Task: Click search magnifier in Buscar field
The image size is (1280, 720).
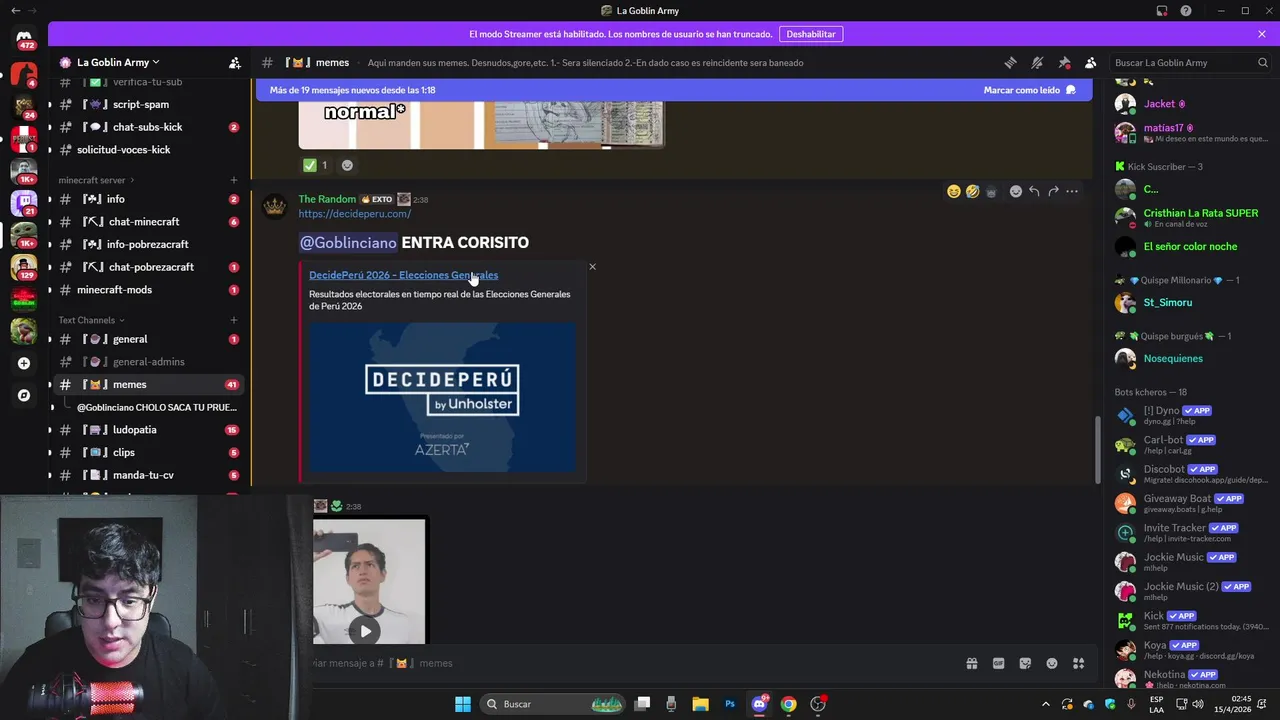Action: (1262, 62)
